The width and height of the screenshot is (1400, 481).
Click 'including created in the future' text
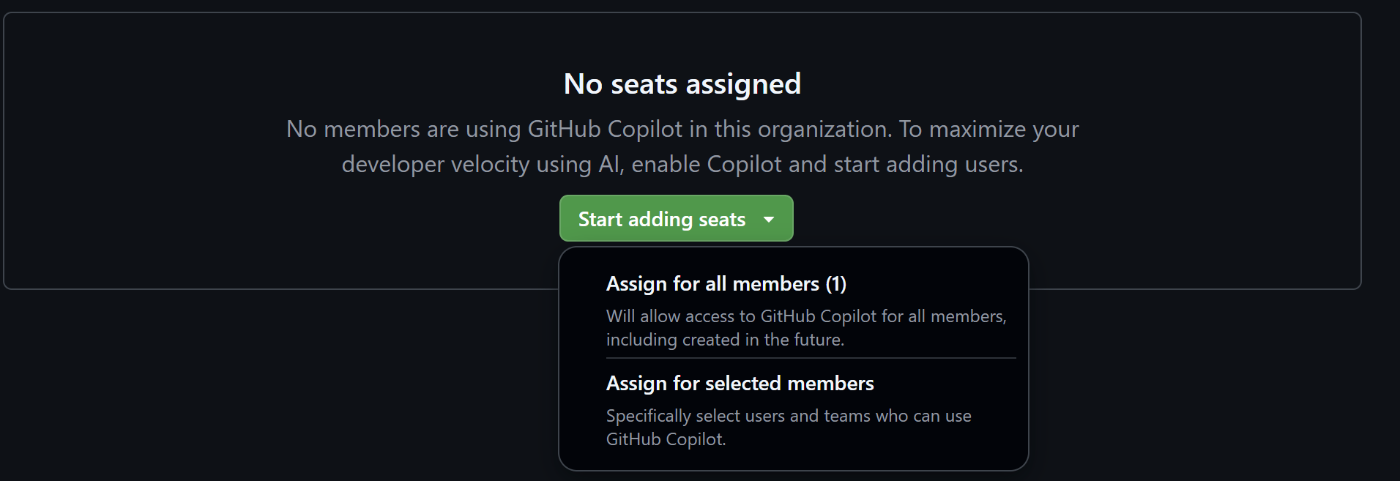point(726,339)
